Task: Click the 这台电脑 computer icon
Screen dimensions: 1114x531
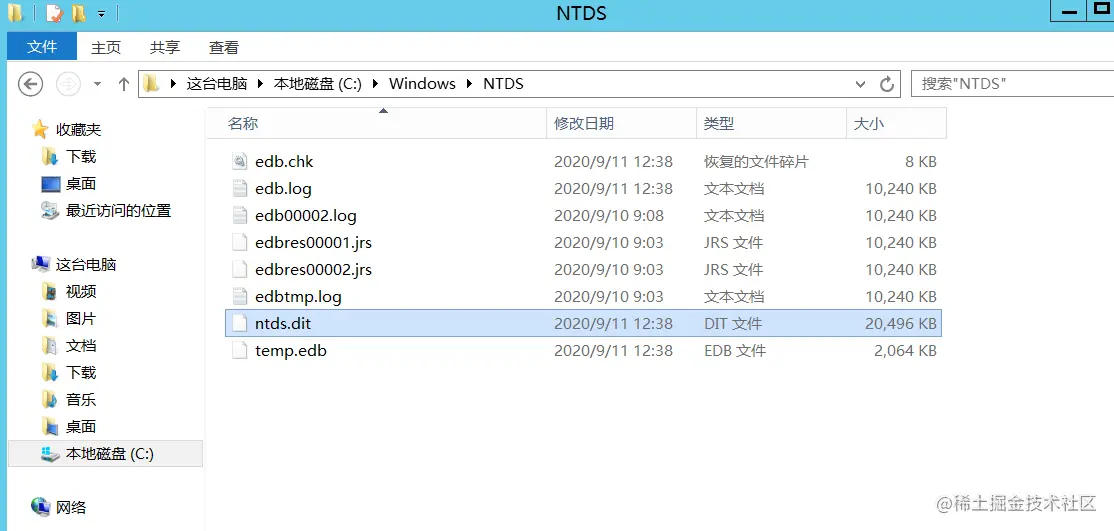Action: click(41, 264)
